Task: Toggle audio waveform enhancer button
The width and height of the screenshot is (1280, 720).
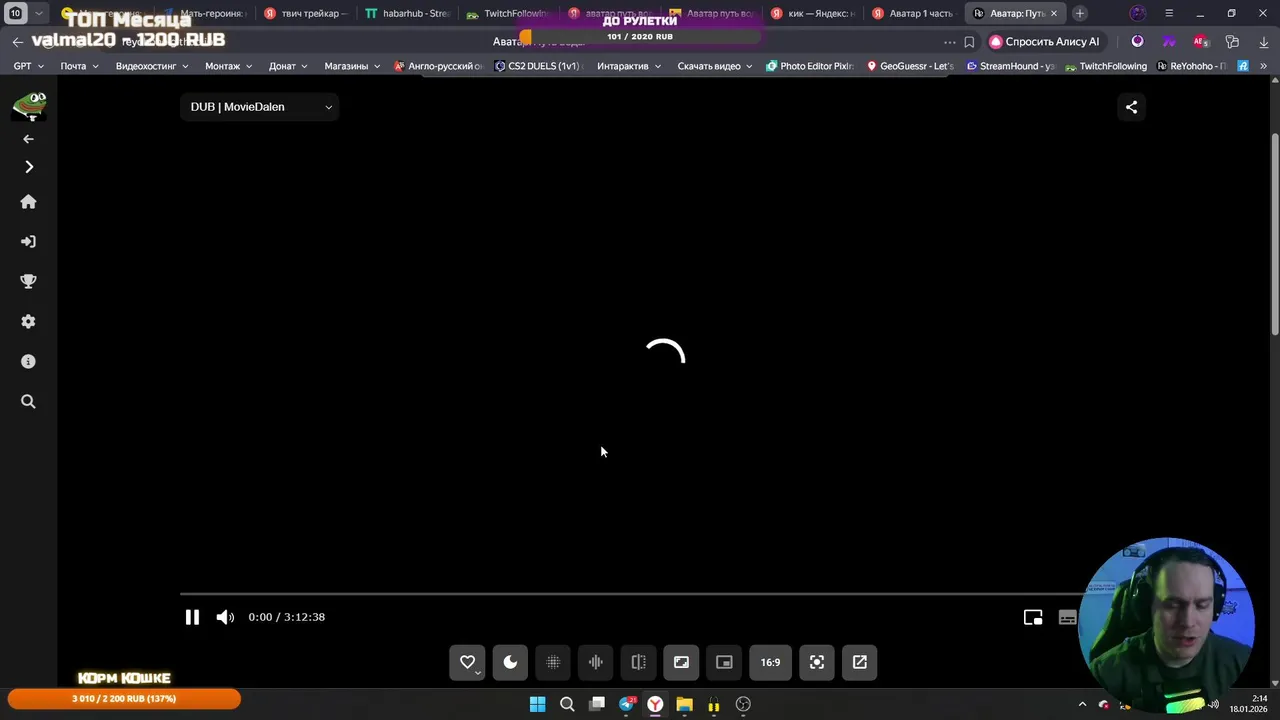Action: (x=596, y=662)
